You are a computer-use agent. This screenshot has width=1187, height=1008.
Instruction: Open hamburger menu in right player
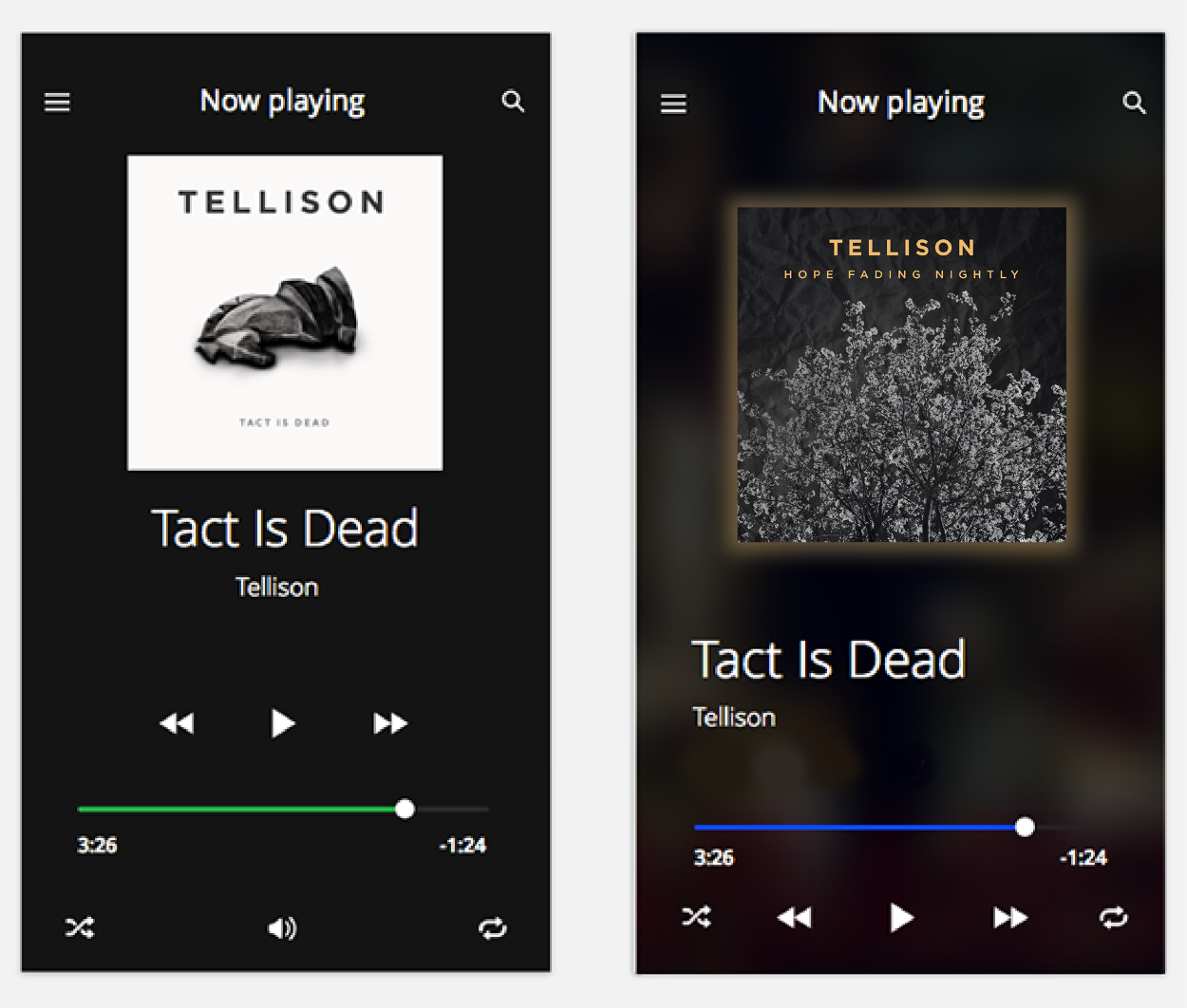pos(673,103)
